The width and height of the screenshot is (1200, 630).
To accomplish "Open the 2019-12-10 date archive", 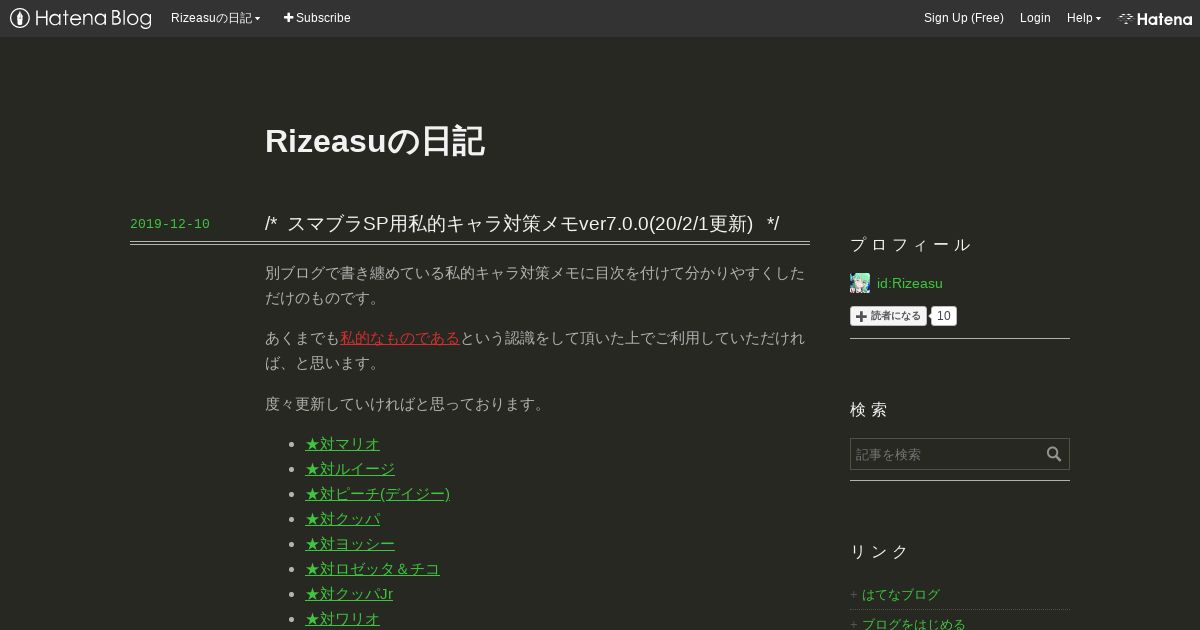I will 170,224.
